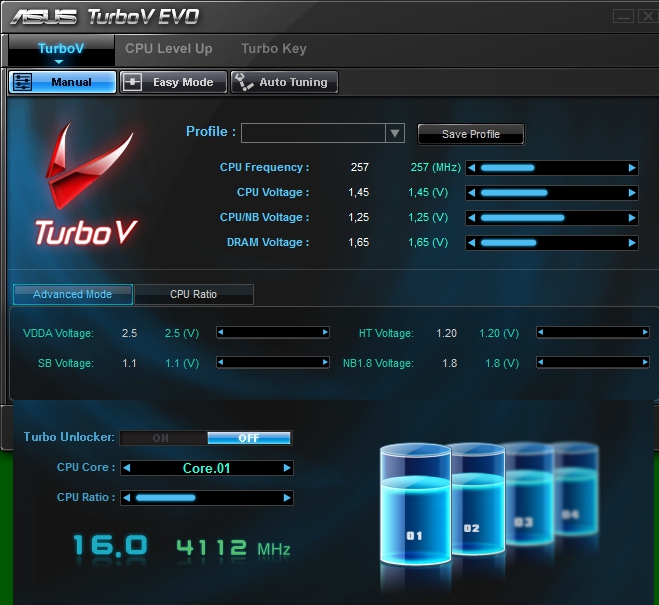Click the SB Voltage slider track
659x605 pixels.
pyautogui.click(x=273, y=362)
